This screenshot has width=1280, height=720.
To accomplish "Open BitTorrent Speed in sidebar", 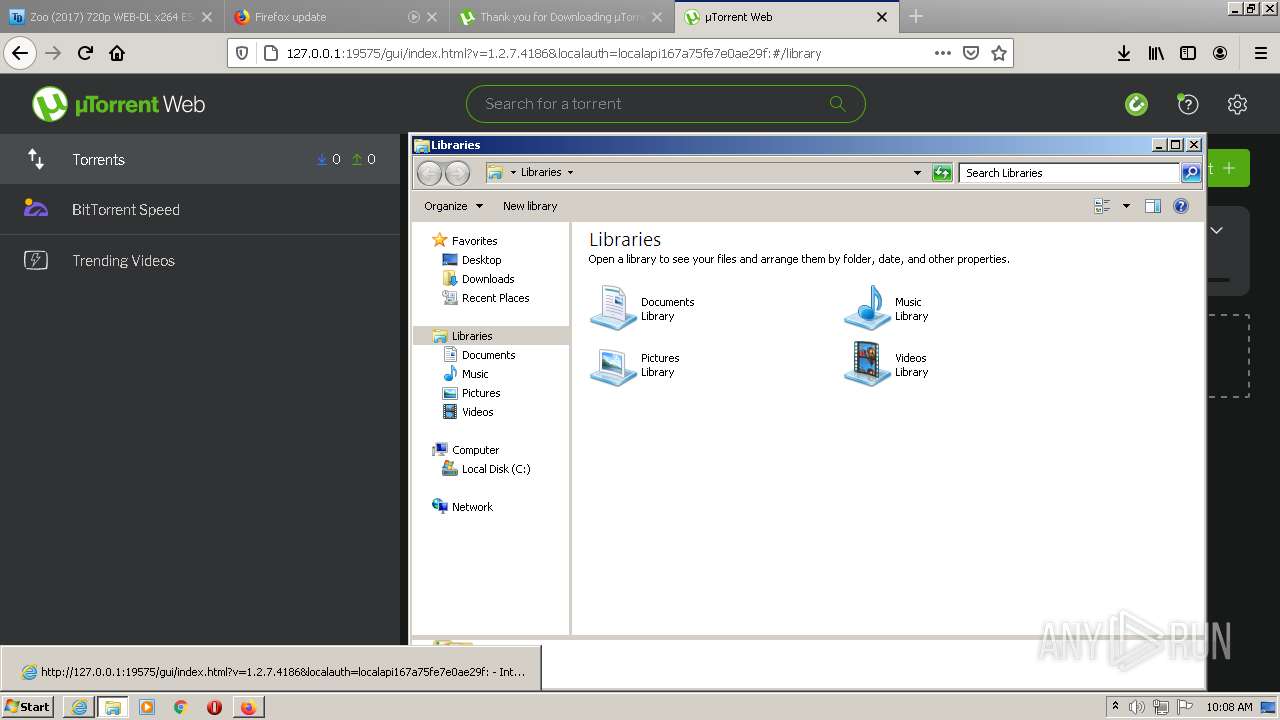I will click(x=200, y=209).
